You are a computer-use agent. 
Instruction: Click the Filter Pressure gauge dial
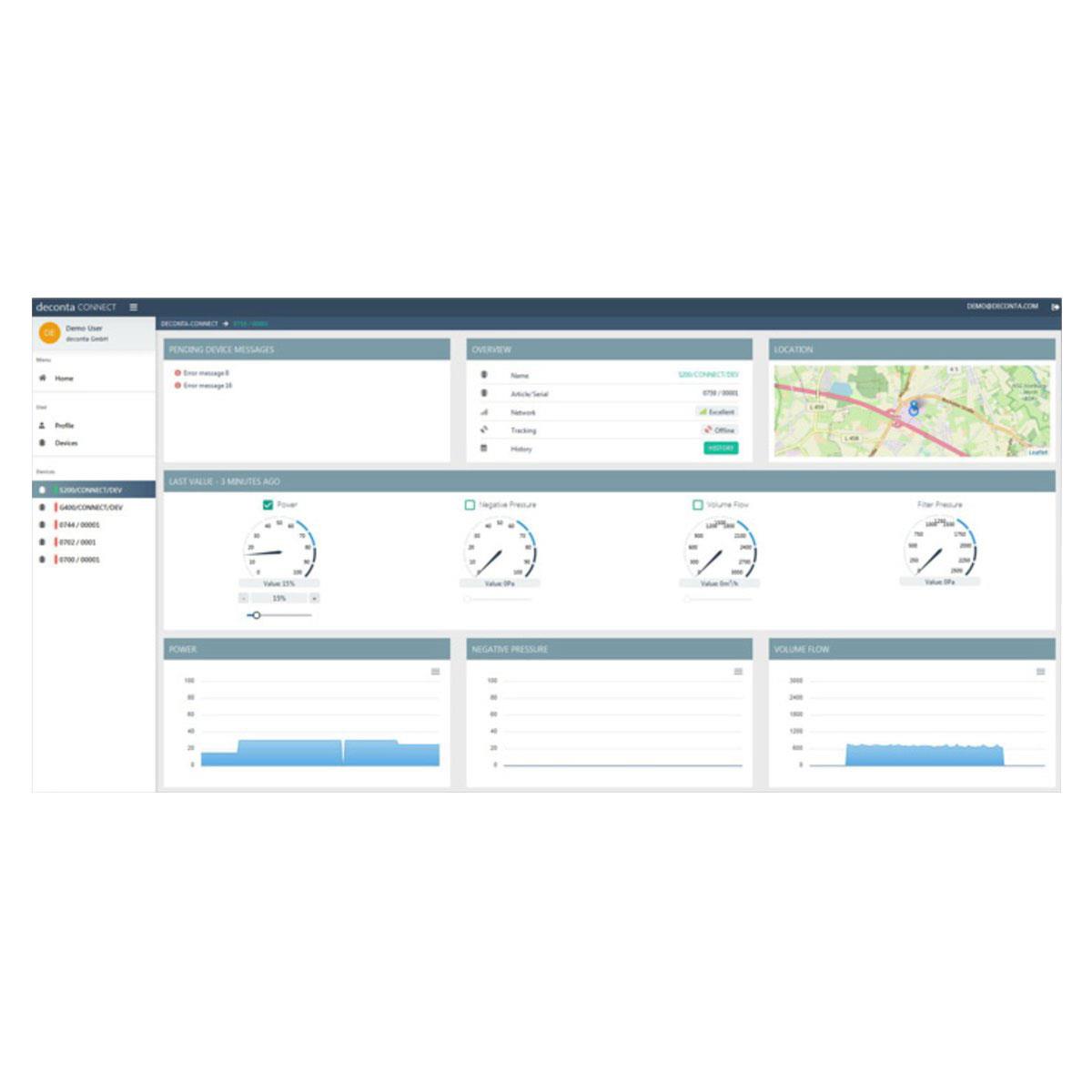940,546
